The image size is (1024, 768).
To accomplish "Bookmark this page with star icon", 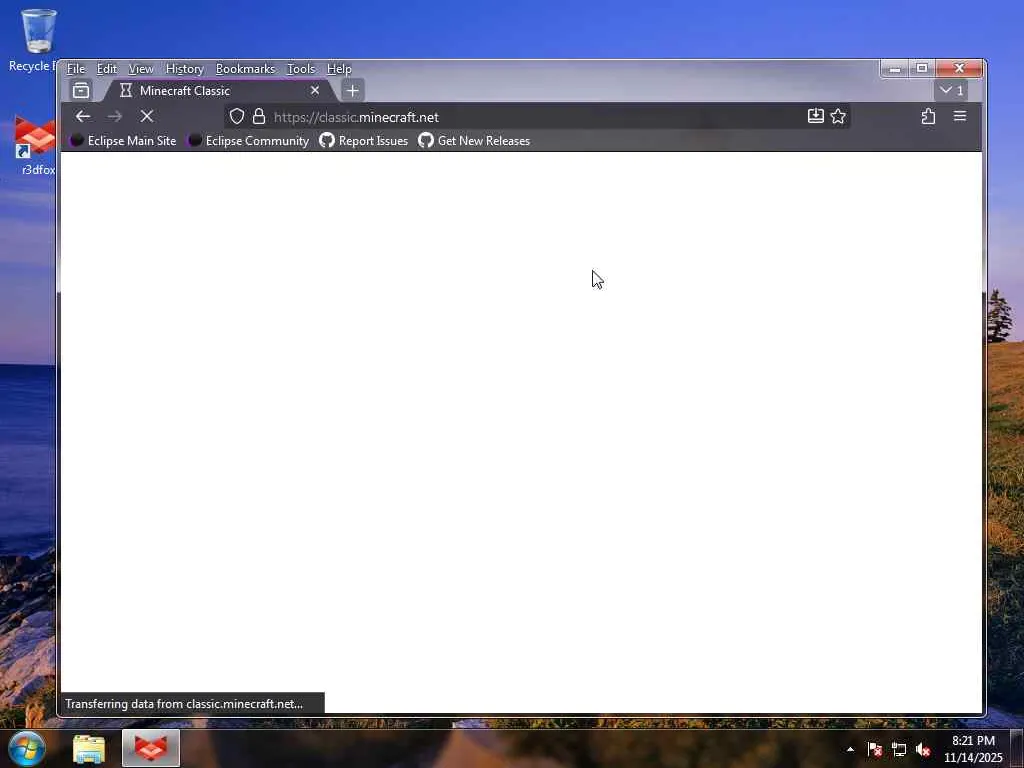I will pos(838,116).
